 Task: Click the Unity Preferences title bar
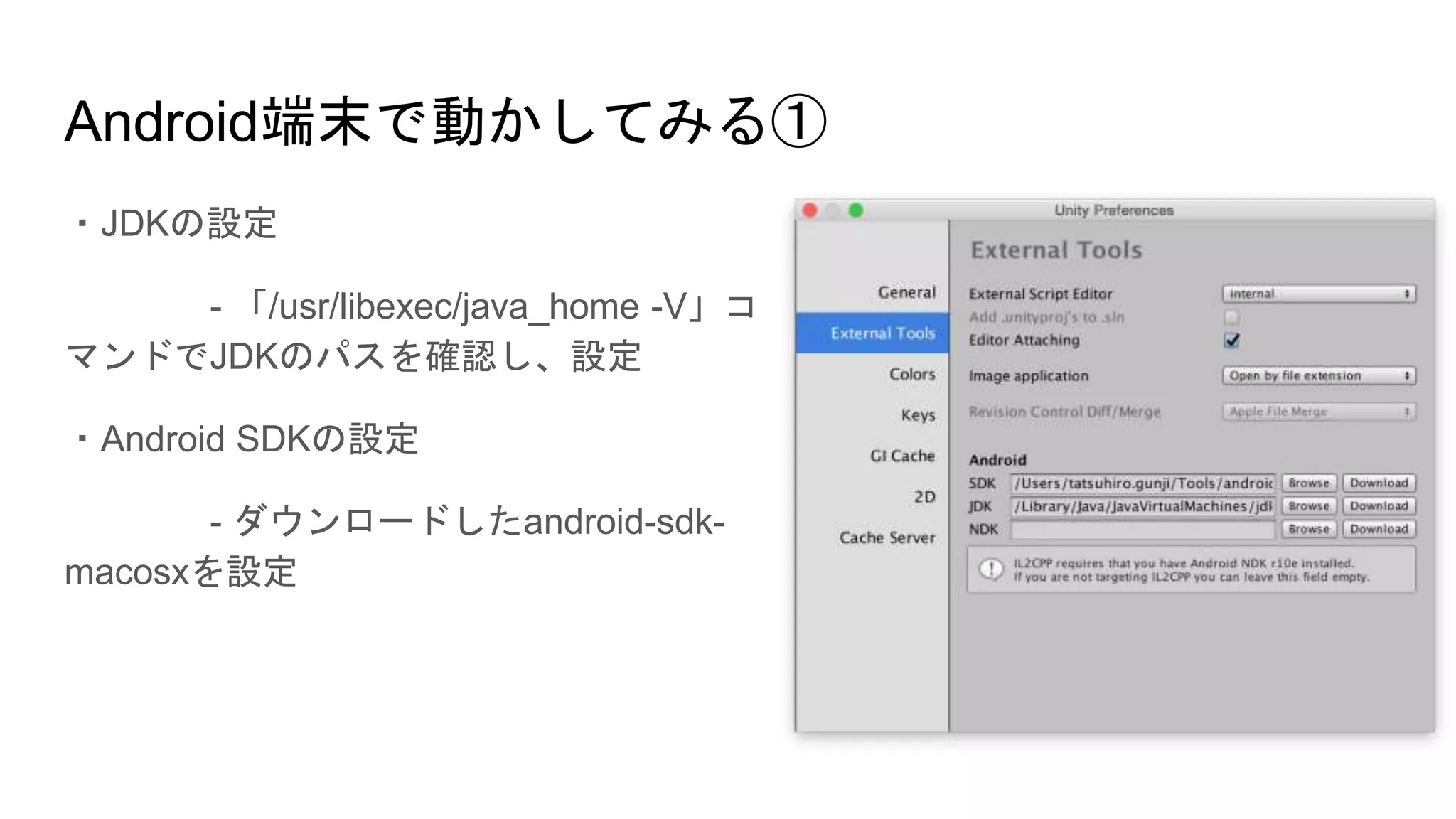(x=1114, y=210)
